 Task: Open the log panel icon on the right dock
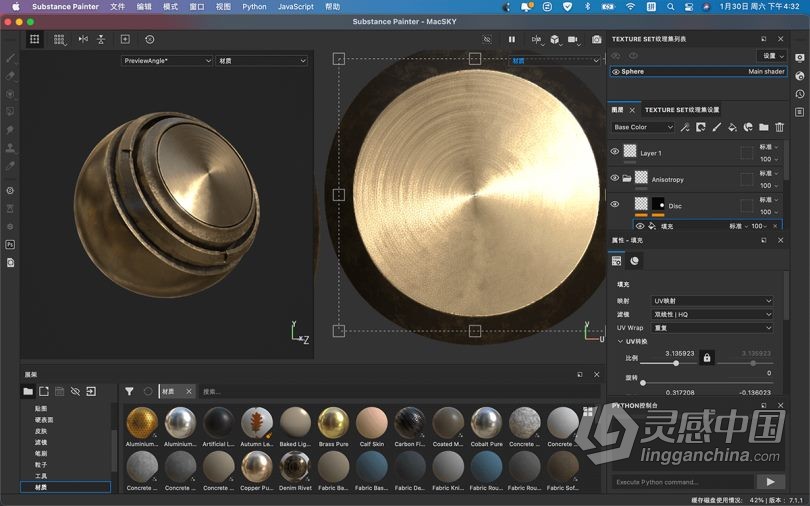pos(800,112)
